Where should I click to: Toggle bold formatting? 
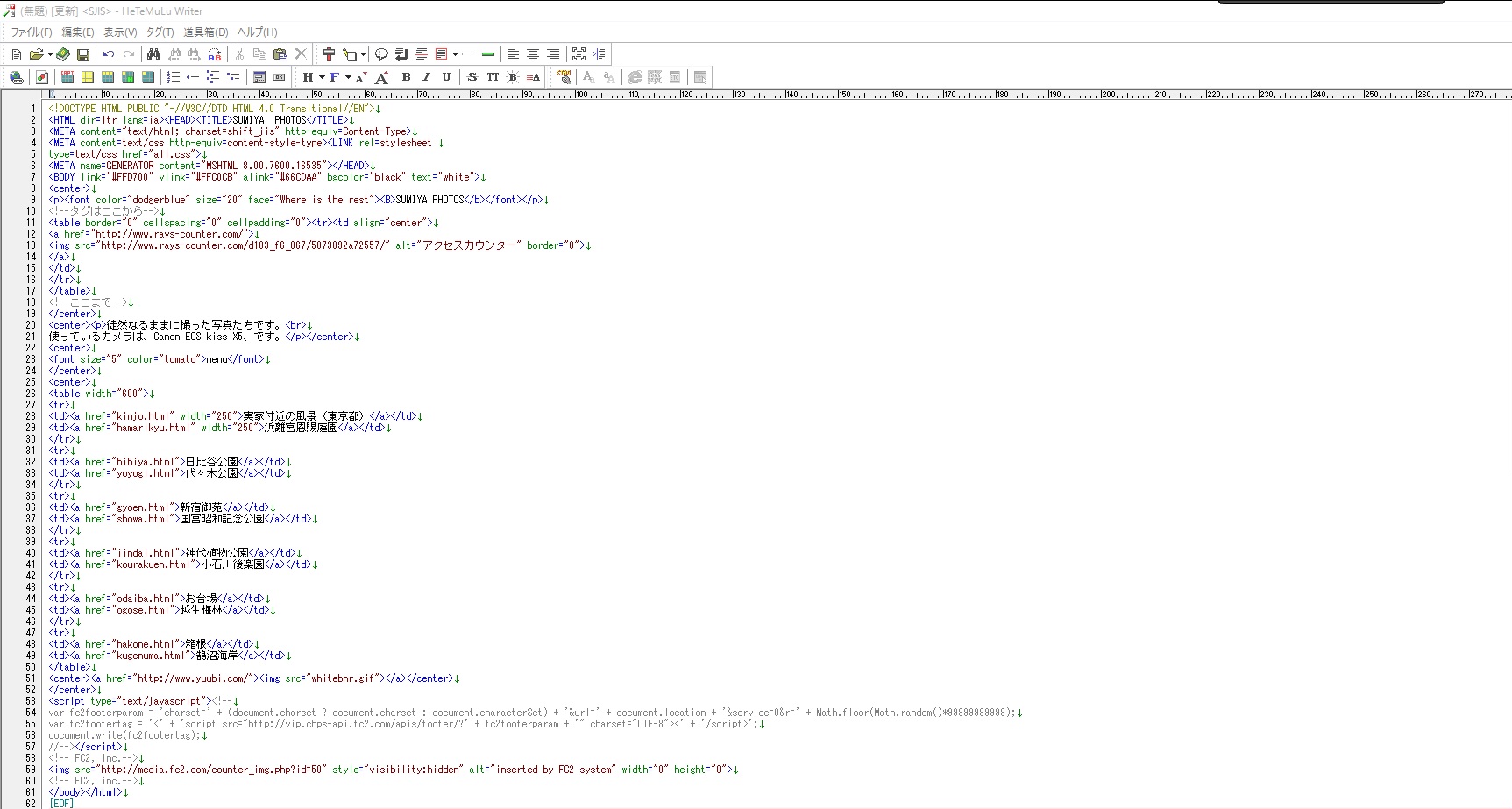coord(406,77)
